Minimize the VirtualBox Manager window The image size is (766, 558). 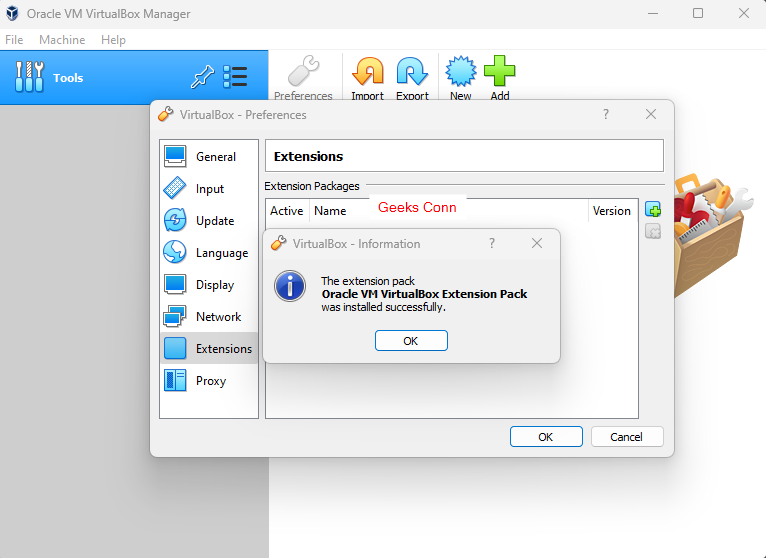[653, 13]
